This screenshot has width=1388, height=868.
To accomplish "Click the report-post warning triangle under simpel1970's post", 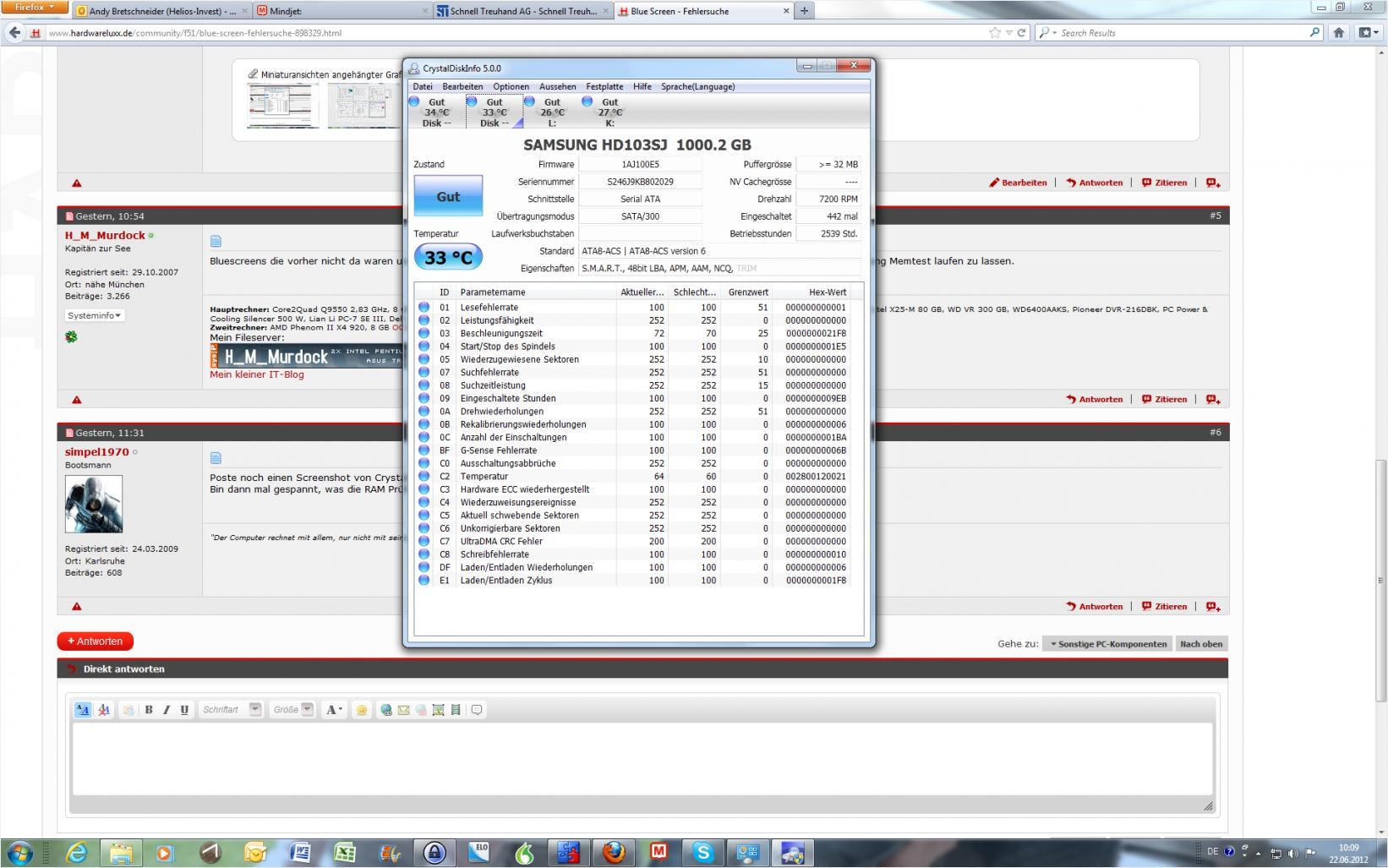I will [x=77, y=606].
